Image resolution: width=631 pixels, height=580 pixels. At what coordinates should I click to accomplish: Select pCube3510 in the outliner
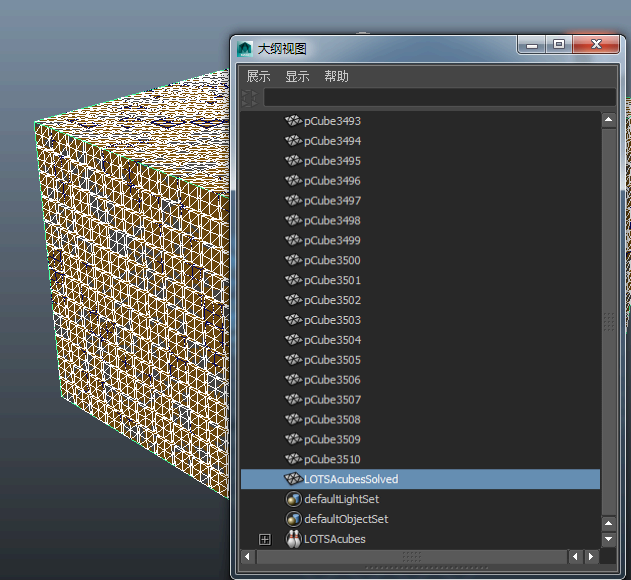point(332,459)
